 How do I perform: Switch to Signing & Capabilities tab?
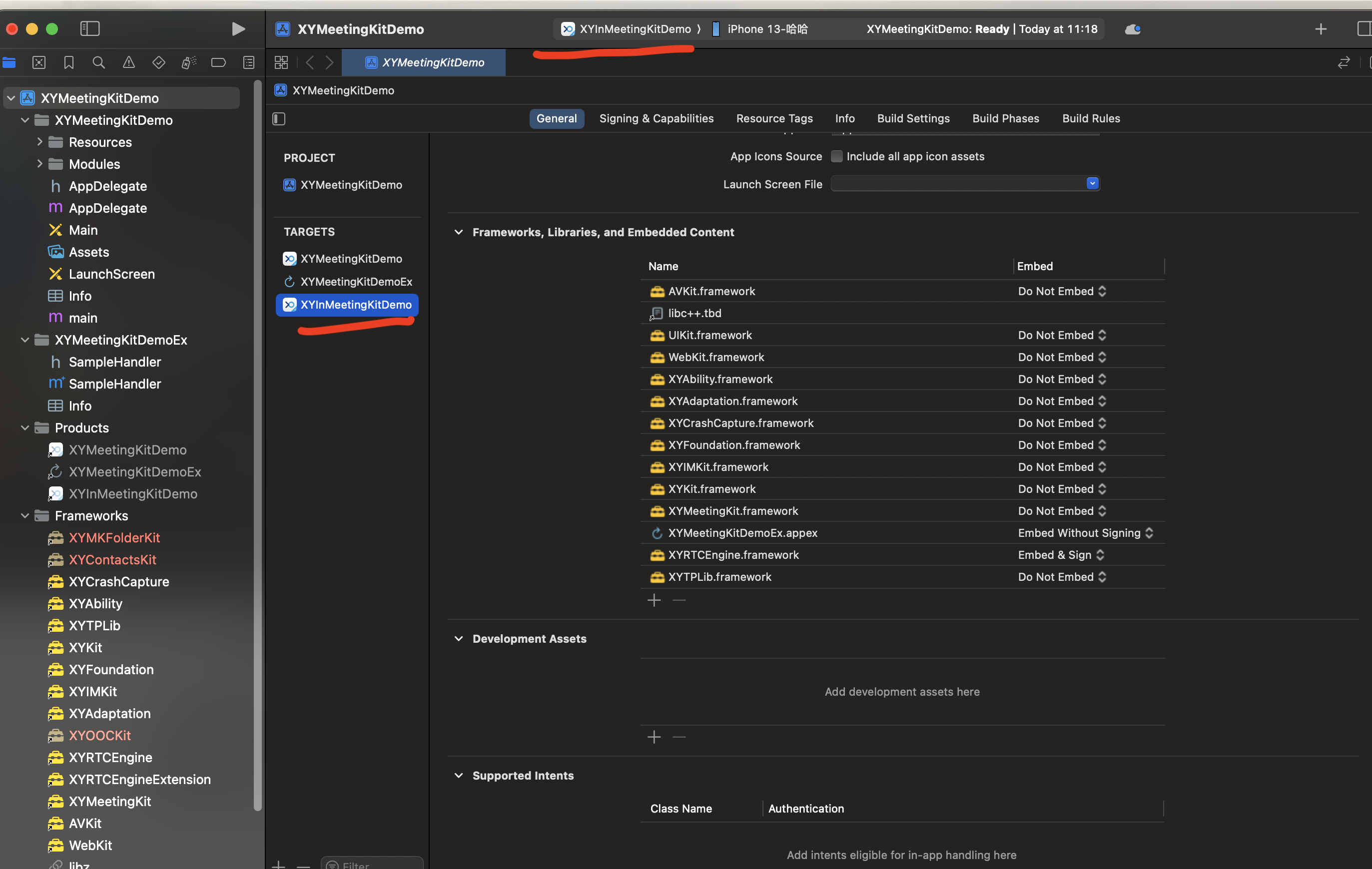click(x=657, y=118)
